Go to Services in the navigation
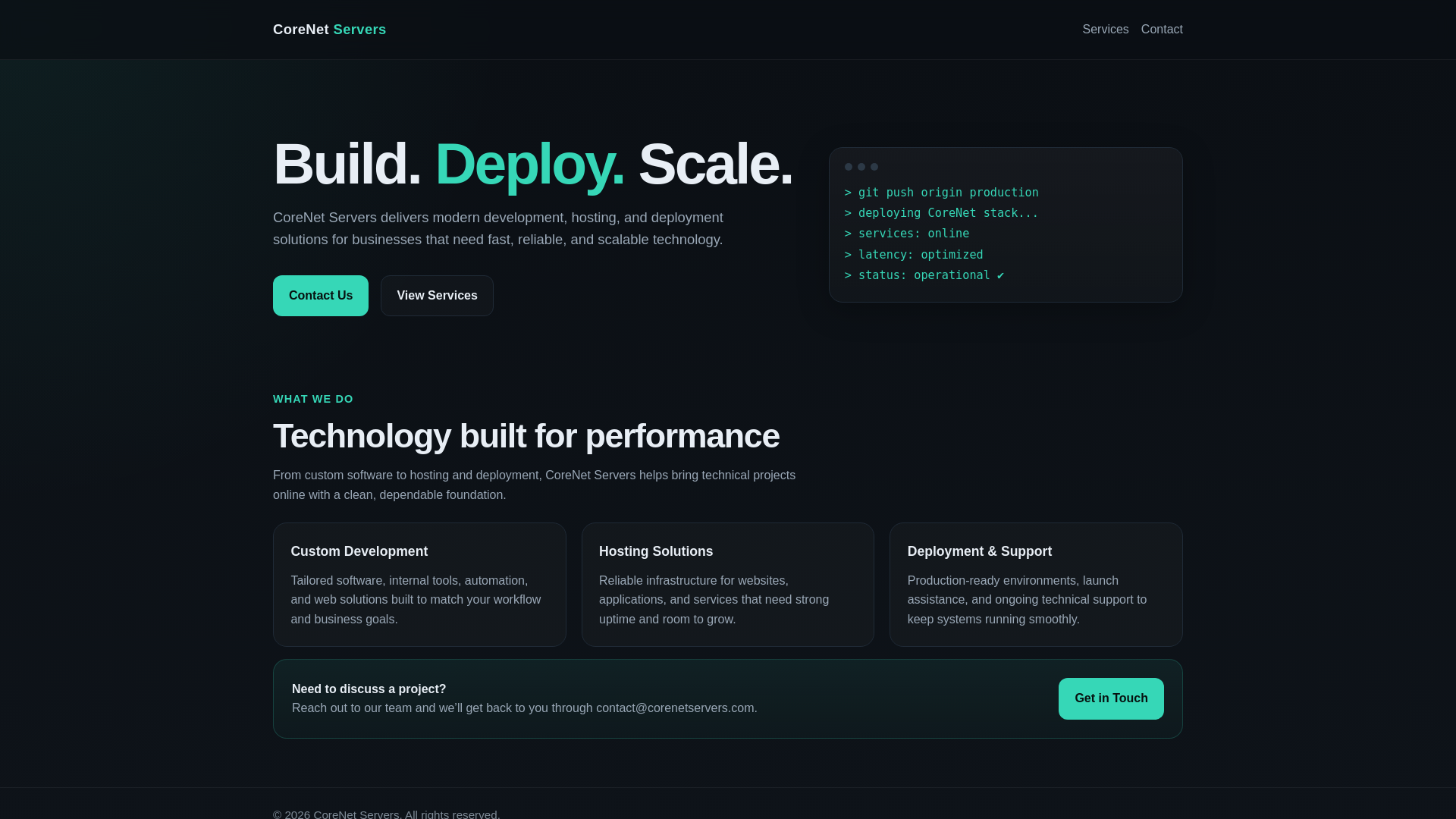This screenshot has height=819, width=1456. (1105, 30)
